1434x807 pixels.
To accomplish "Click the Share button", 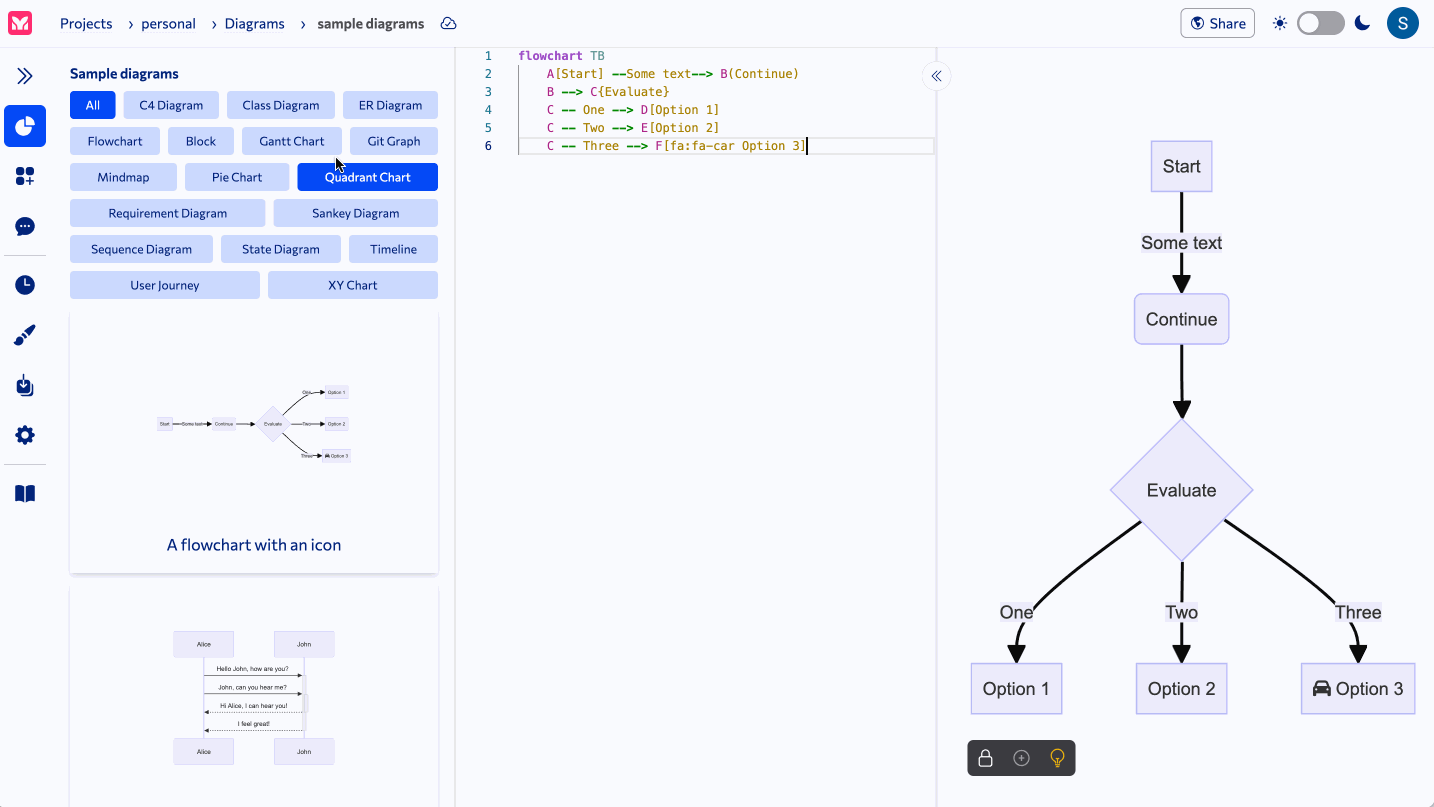I will coord(1217,23).
